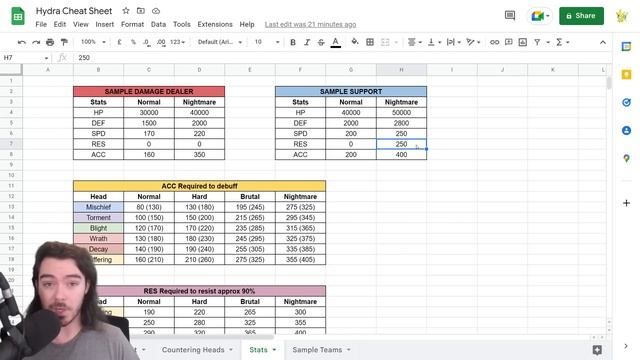This screenshot has width=640, height=360.
Task: Open horizontal align dropdown
Action: pyautogui.click(x=415, y=42)
